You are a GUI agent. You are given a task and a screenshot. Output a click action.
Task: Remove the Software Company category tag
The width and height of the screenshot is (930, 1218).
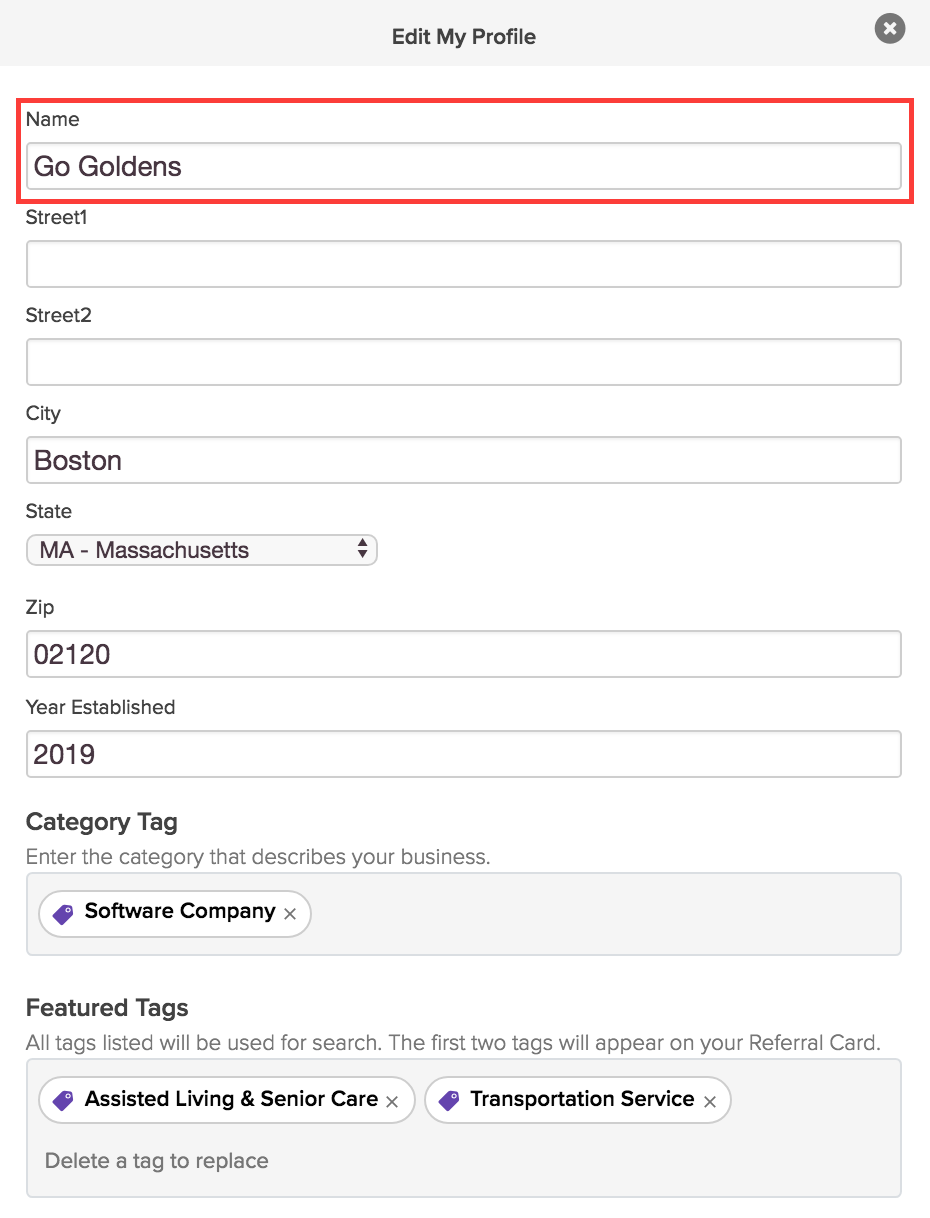tap(290, 914)
